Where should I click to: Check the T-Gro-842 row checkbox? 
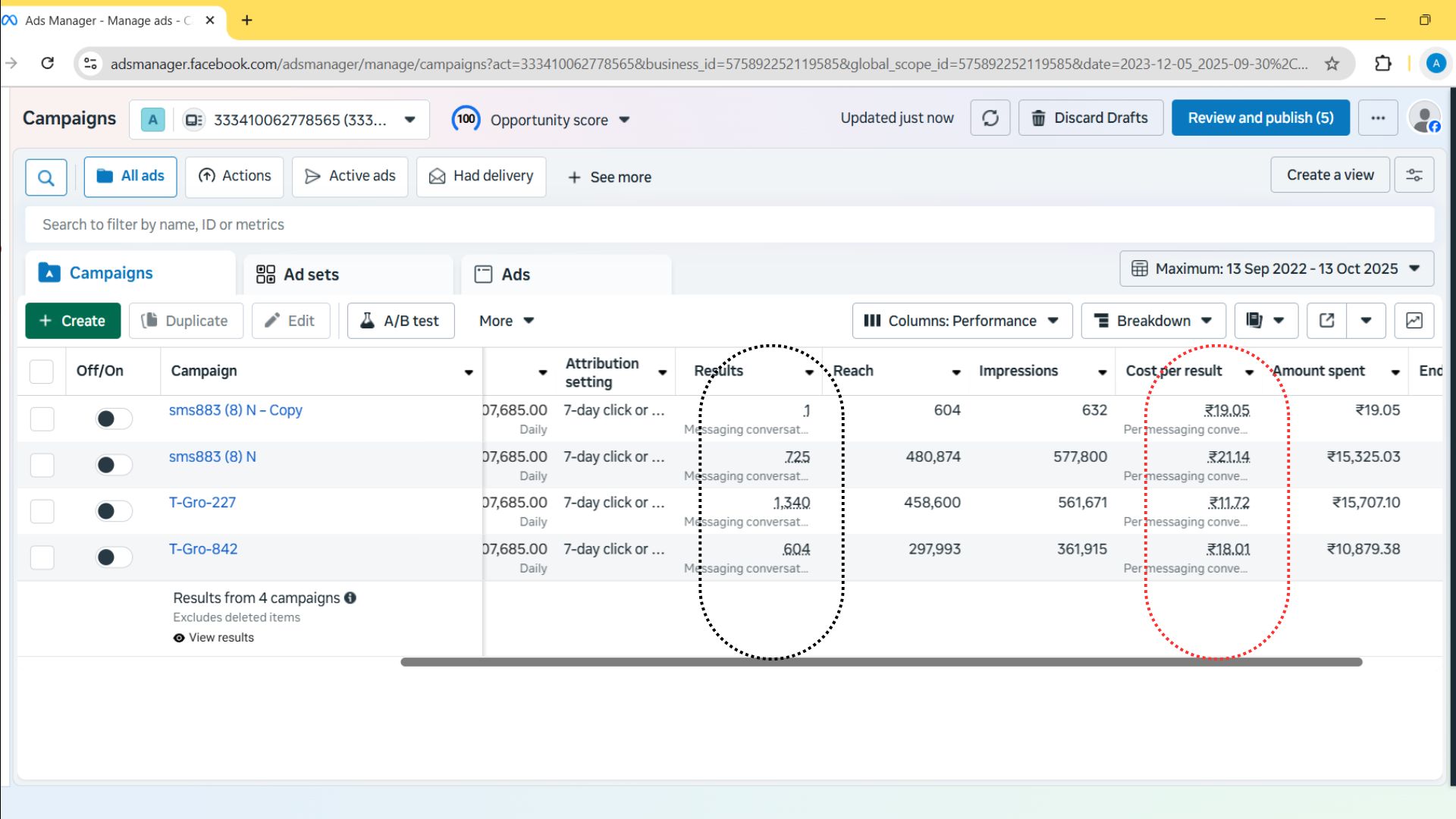[42, 557]
